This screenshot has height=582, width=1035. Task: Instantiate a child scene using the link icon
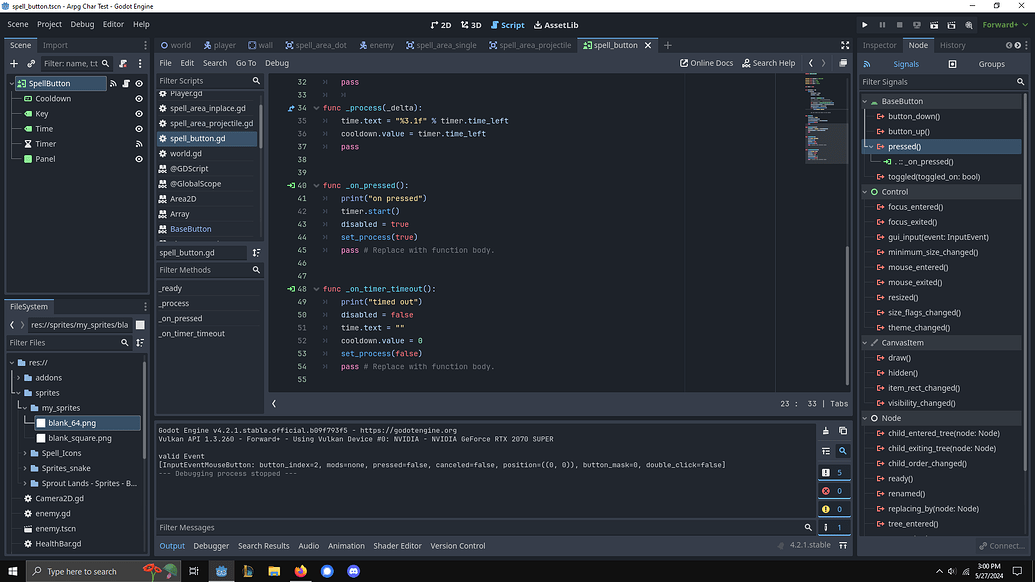point(30,63)
